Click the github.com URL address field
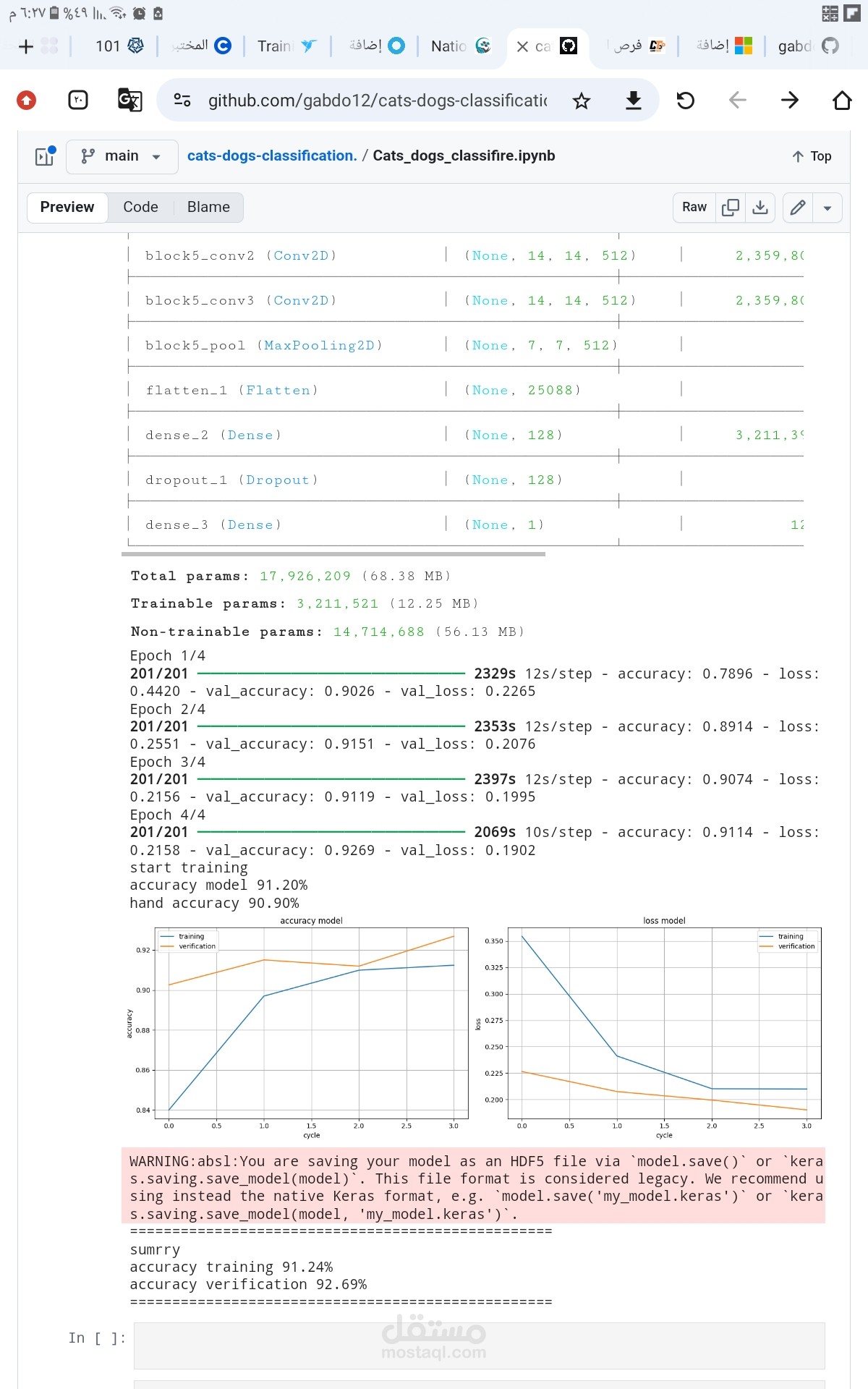 377,101
